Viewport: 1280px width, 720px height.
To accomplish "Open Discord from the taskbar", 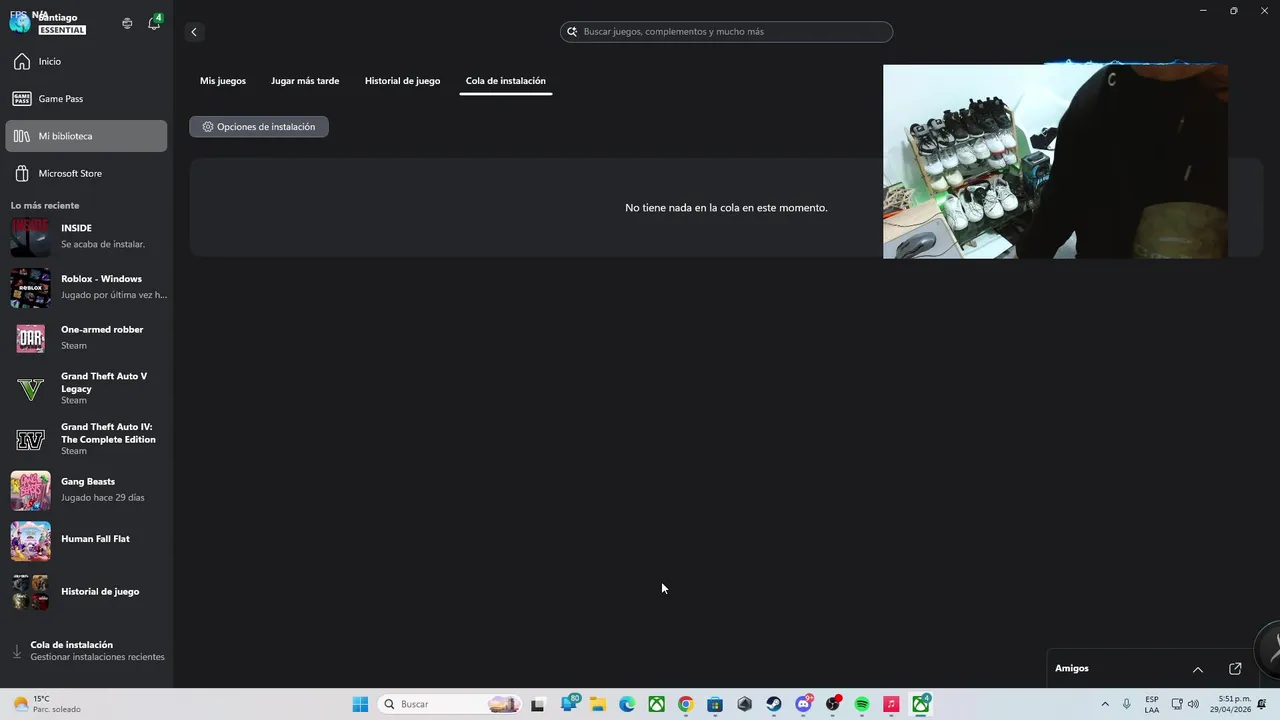I will point(803,704).
